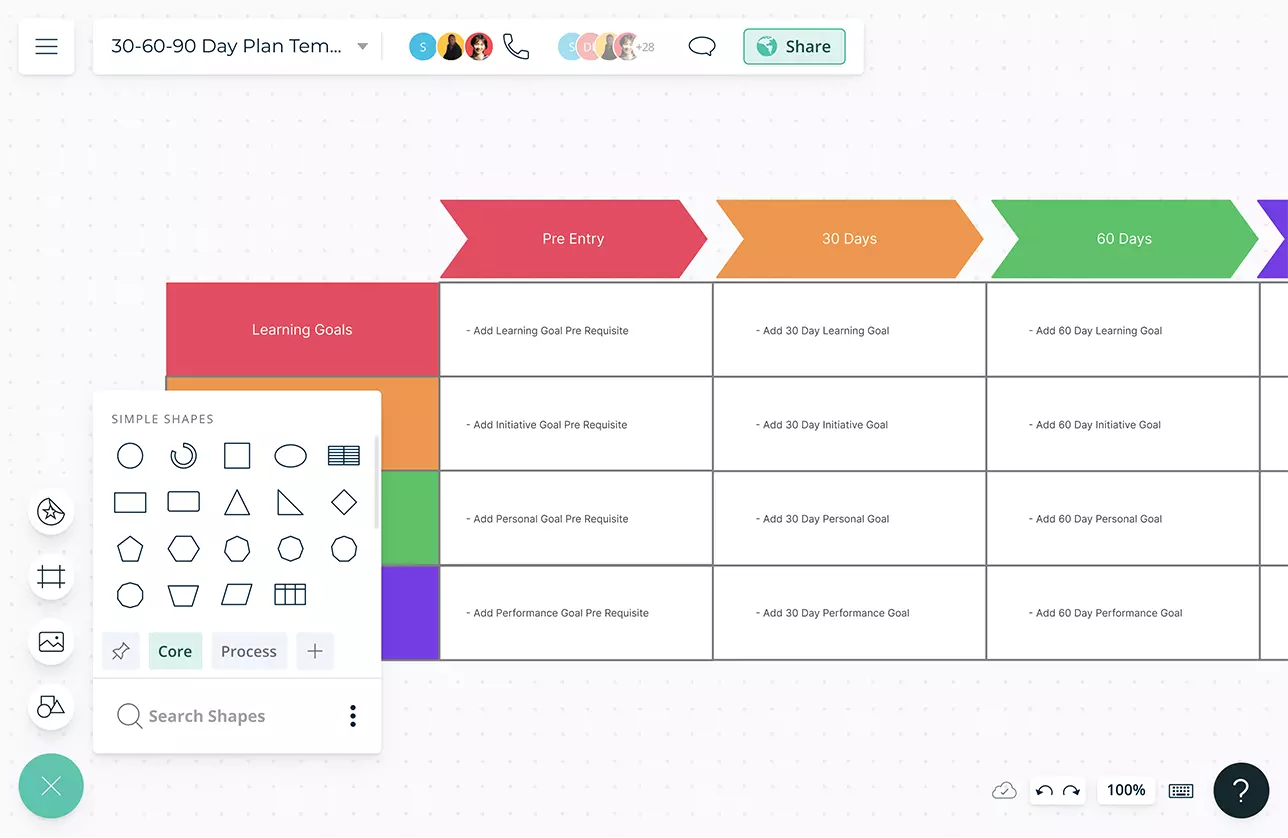Open the comments speech bubble
This screenshot has width=1288, height=838.
[702, 47]
